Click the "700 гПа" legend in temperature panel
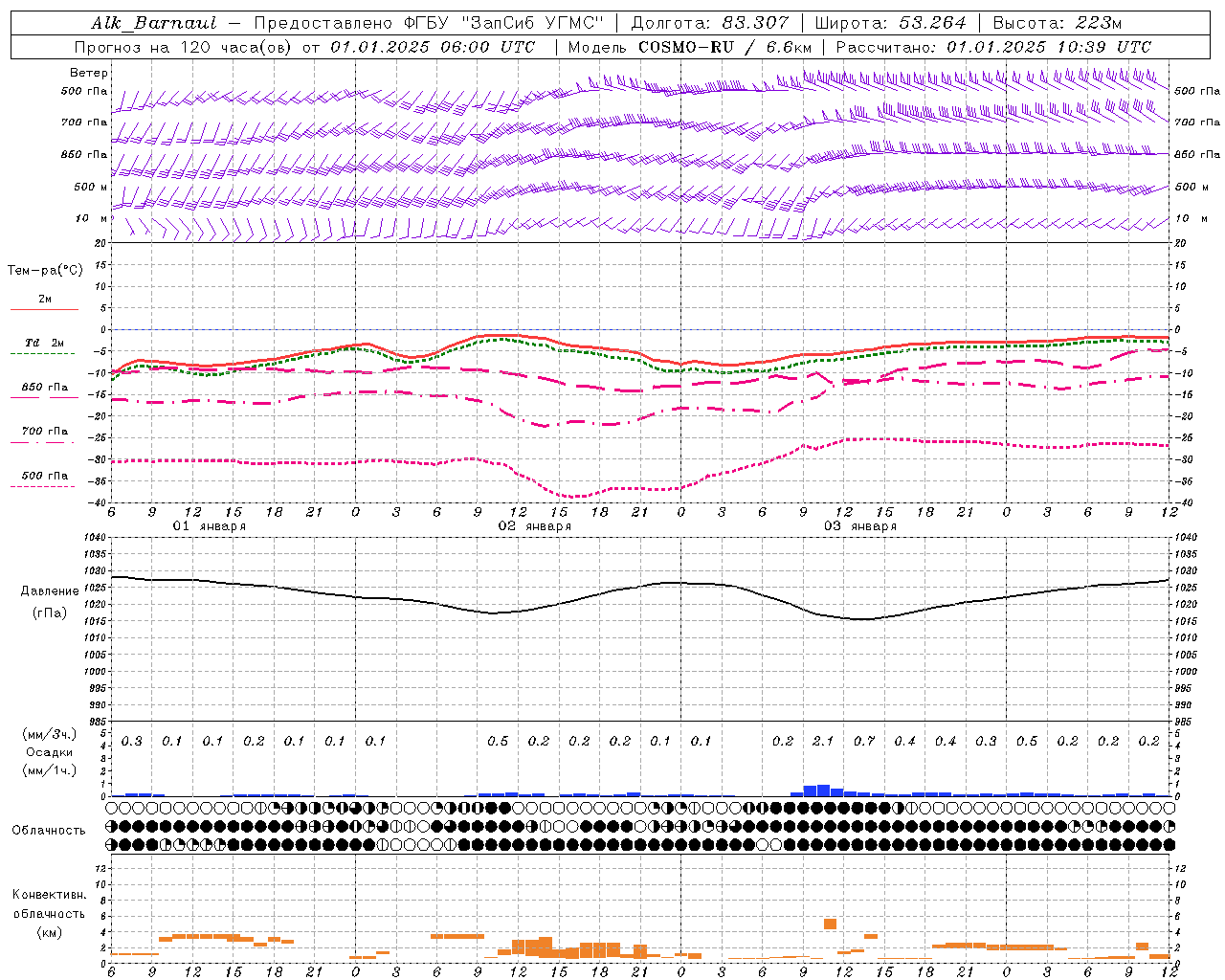The width and height of the screenshot is (1225, 980). pyautogui.click(x=45, y=432)
